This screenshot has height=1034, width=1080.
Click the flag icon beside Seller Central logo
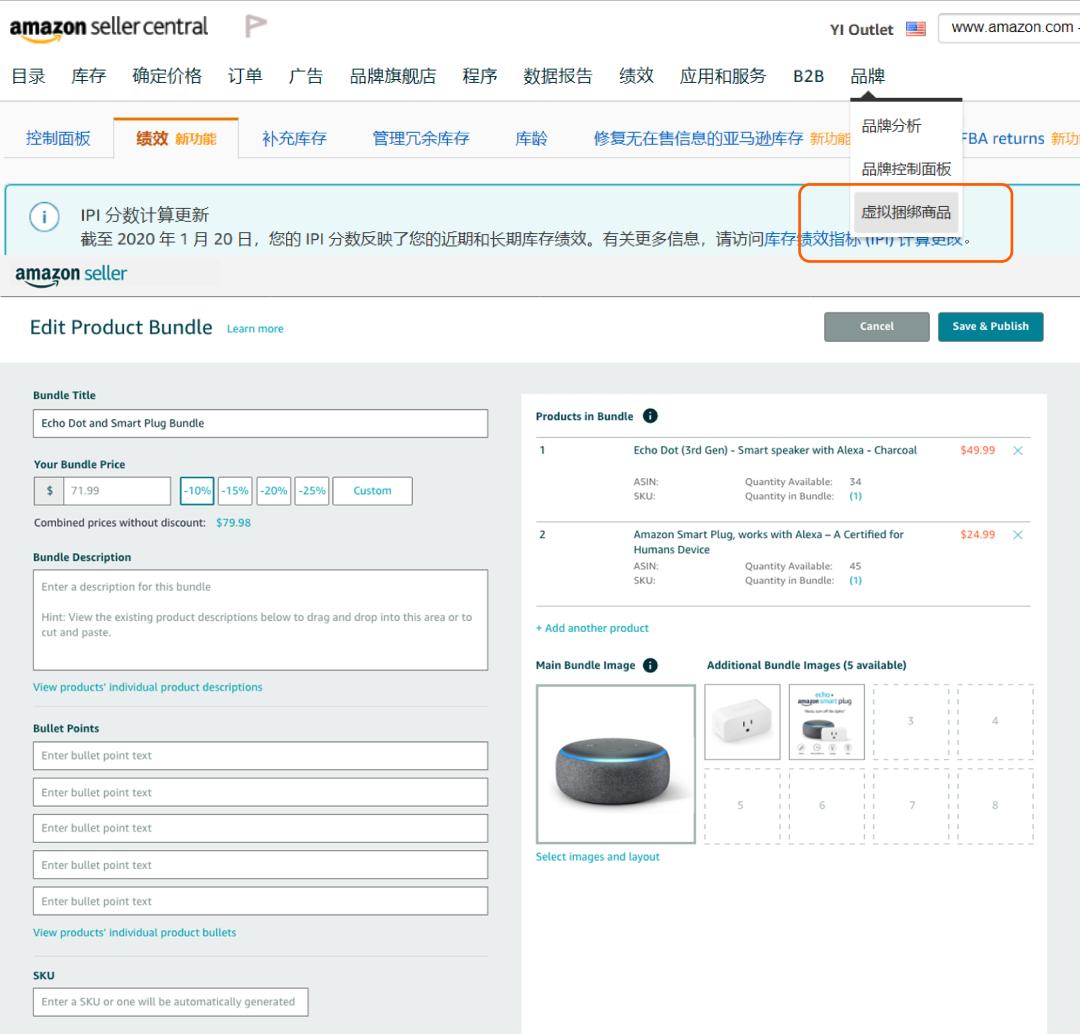[256, 26]
